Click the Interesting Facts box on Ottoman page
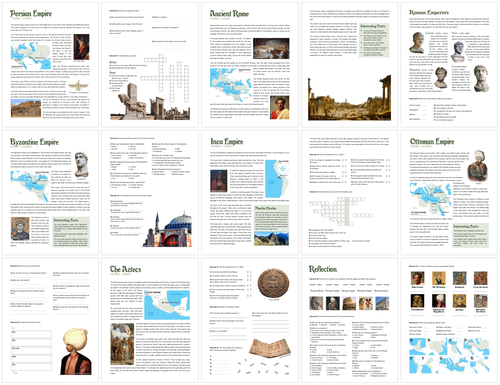 [471, 235]
